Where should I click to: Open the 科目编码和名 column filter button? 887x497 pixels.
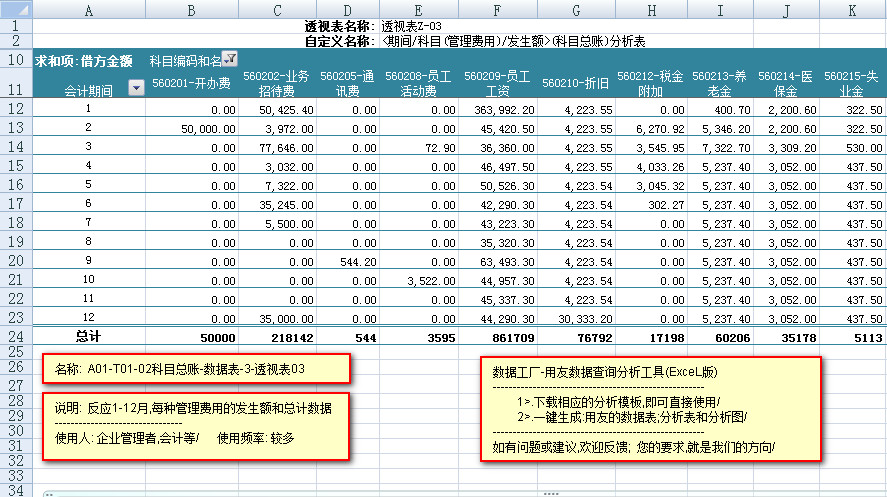click(x=230, y=60)
